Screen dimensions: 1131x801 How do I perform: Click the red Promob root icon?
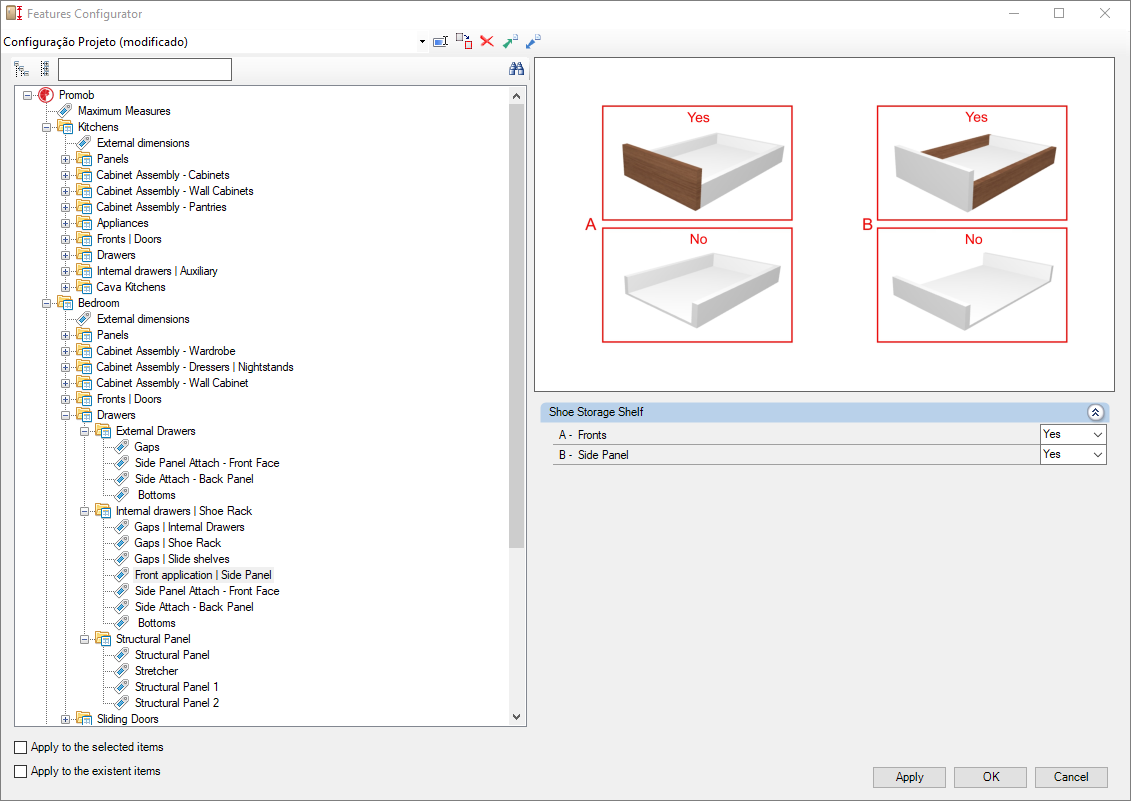point(46,95)
